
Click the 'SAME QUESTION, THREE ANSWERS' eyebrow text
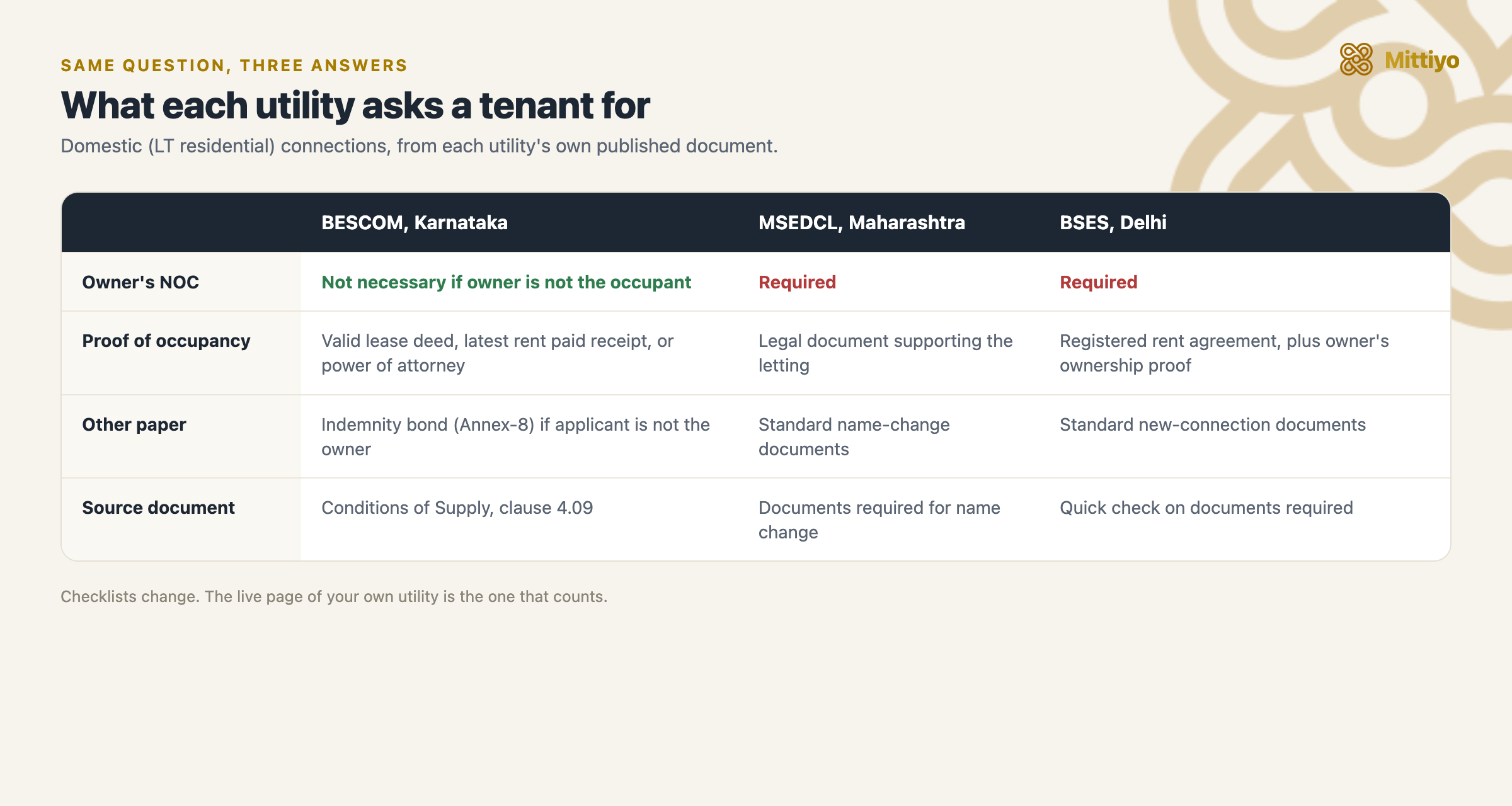(x=234, y=65)
